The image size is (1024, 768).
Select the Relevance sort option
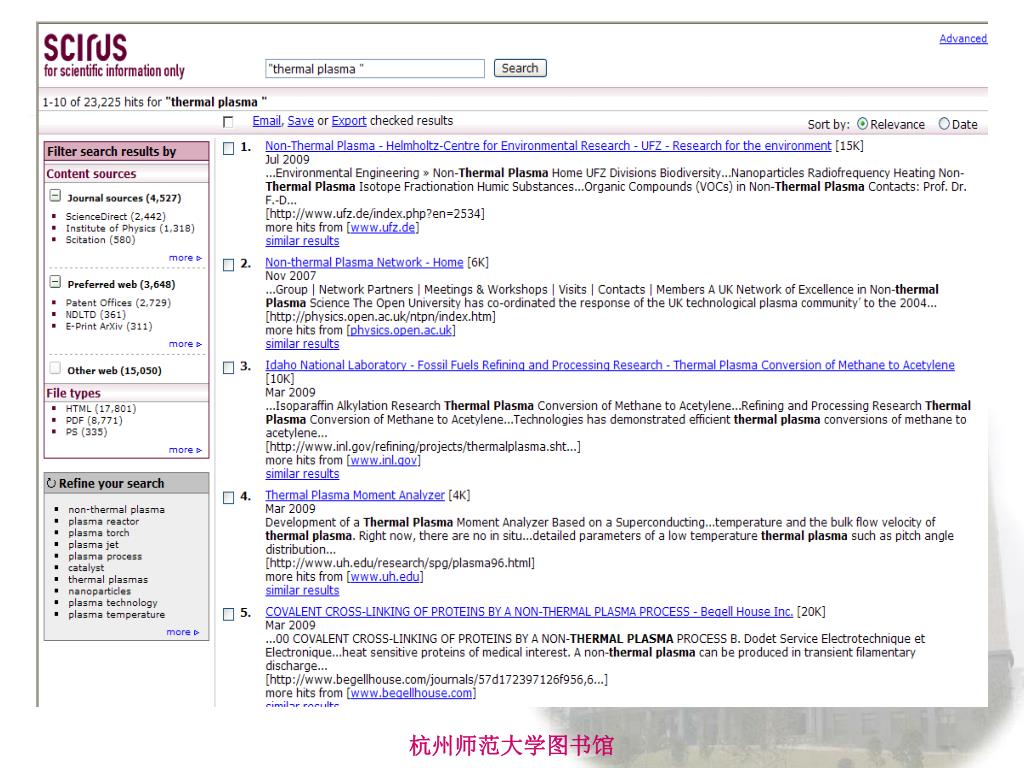pos(863,123)
